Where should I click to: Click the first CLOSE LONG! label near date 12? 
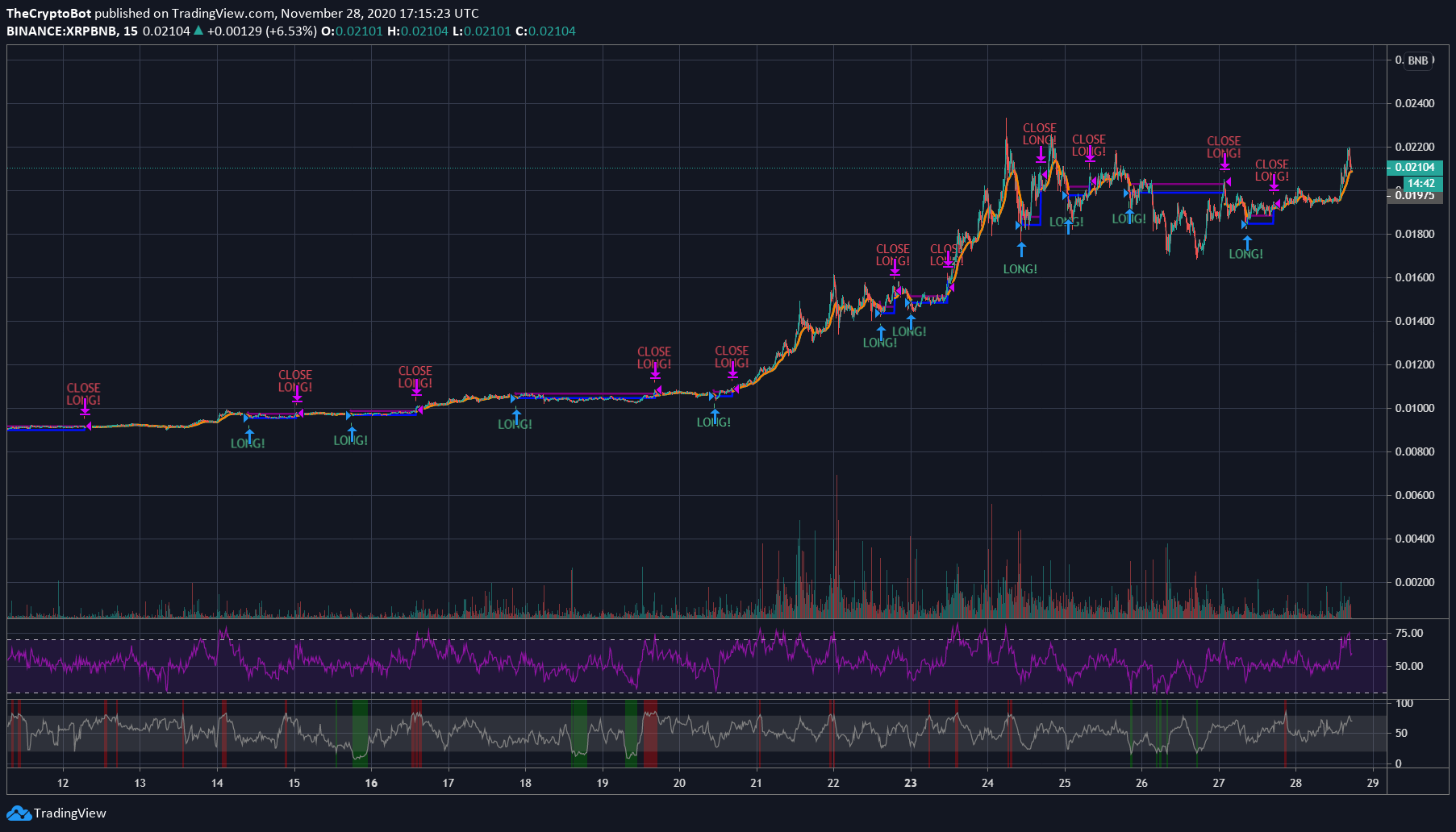84,394
